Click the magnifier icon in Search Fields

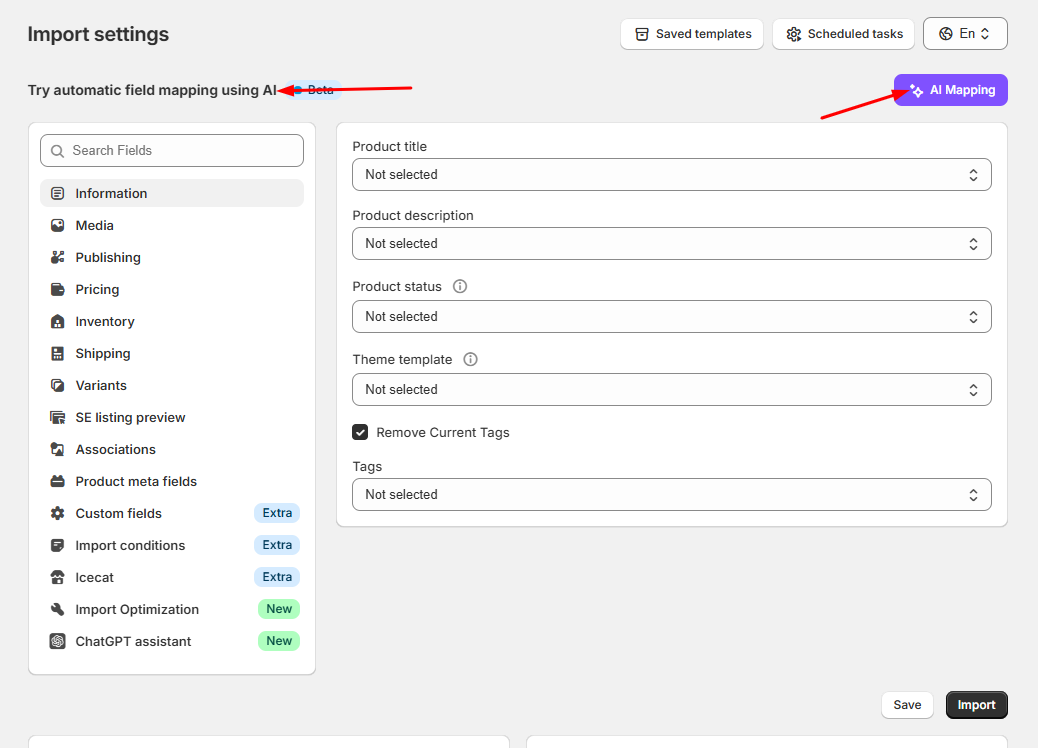pyautogui.click(x=58, y=151)
